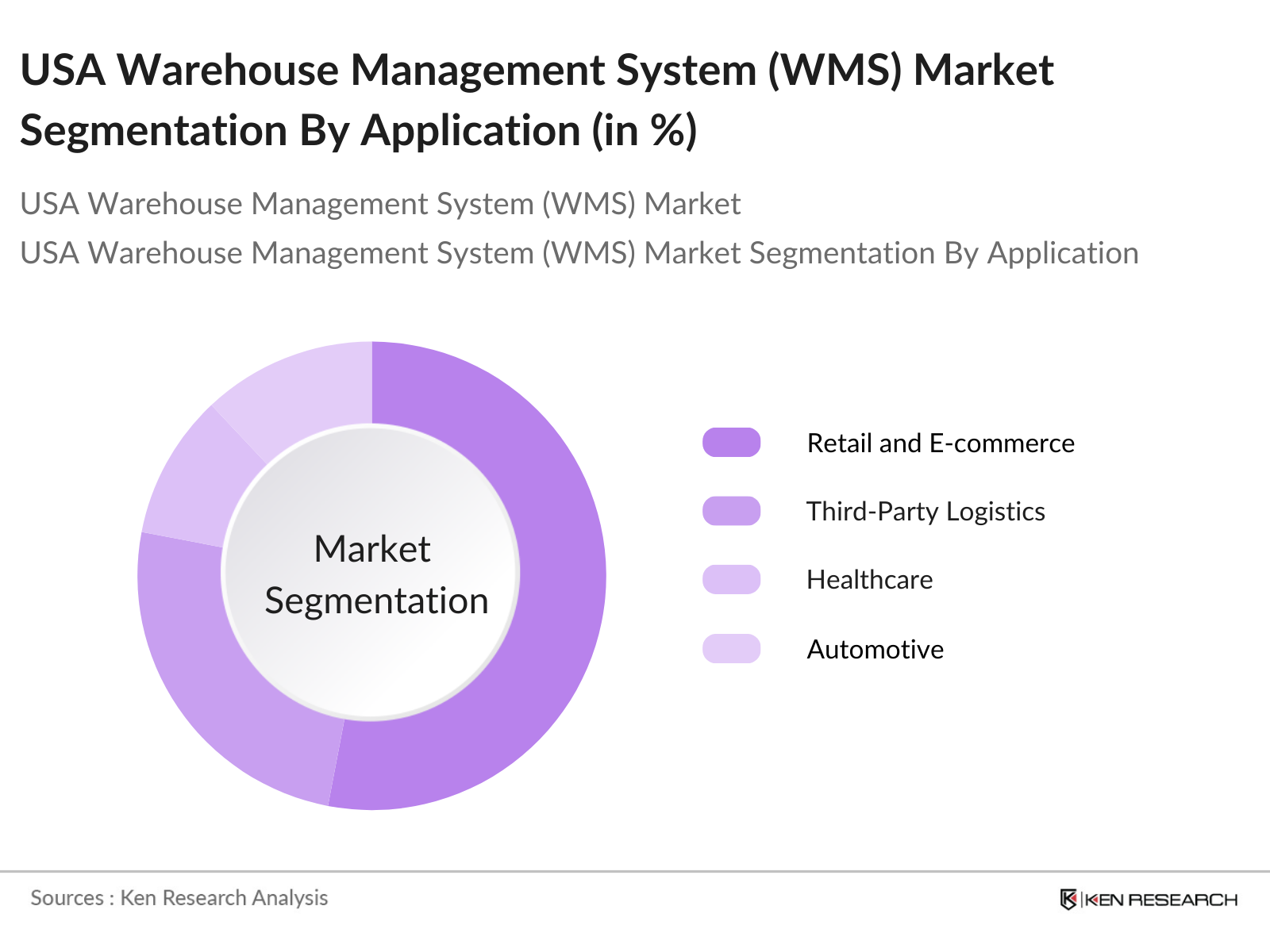Toggle the Retail and E-commerce legend label
The image size is (1270, 952).
(x=940, y=443)
